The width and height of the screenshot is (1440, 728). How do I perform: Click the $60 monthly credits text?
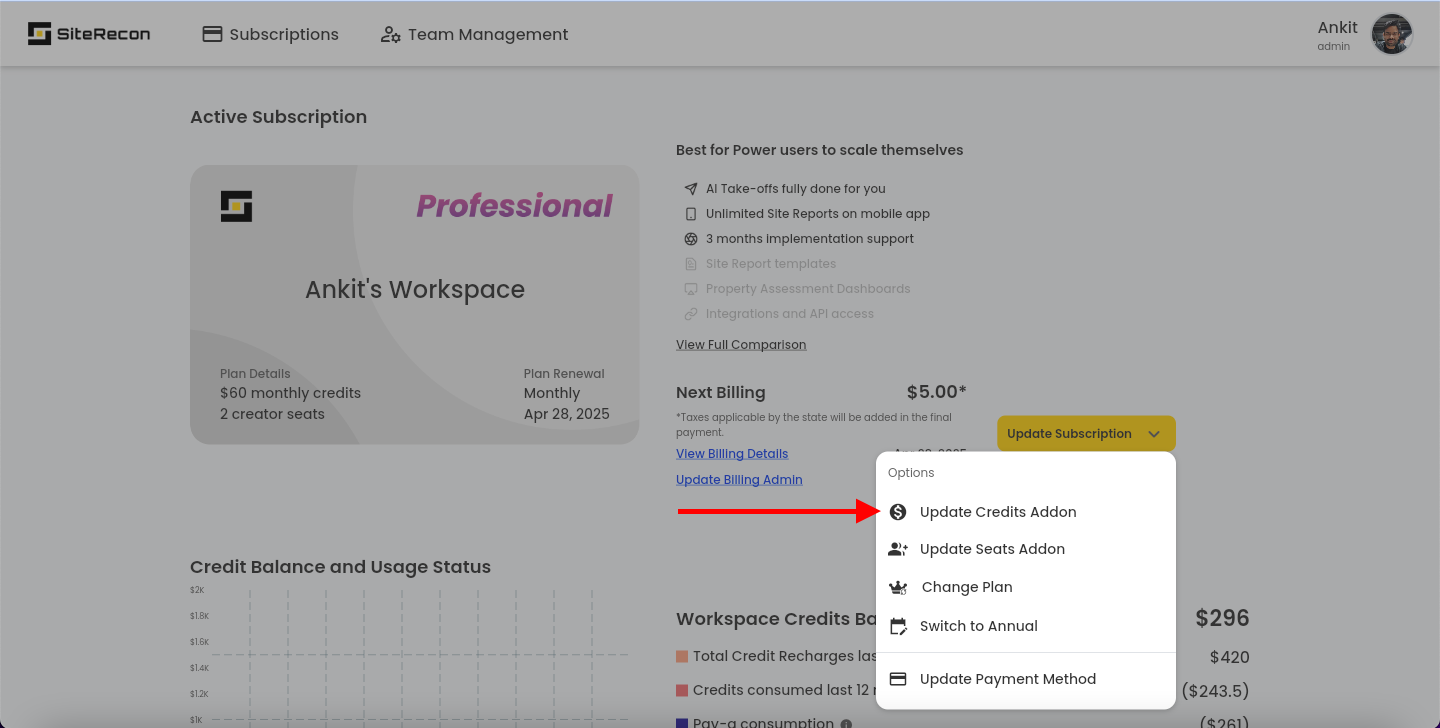(x=290, y=393)
